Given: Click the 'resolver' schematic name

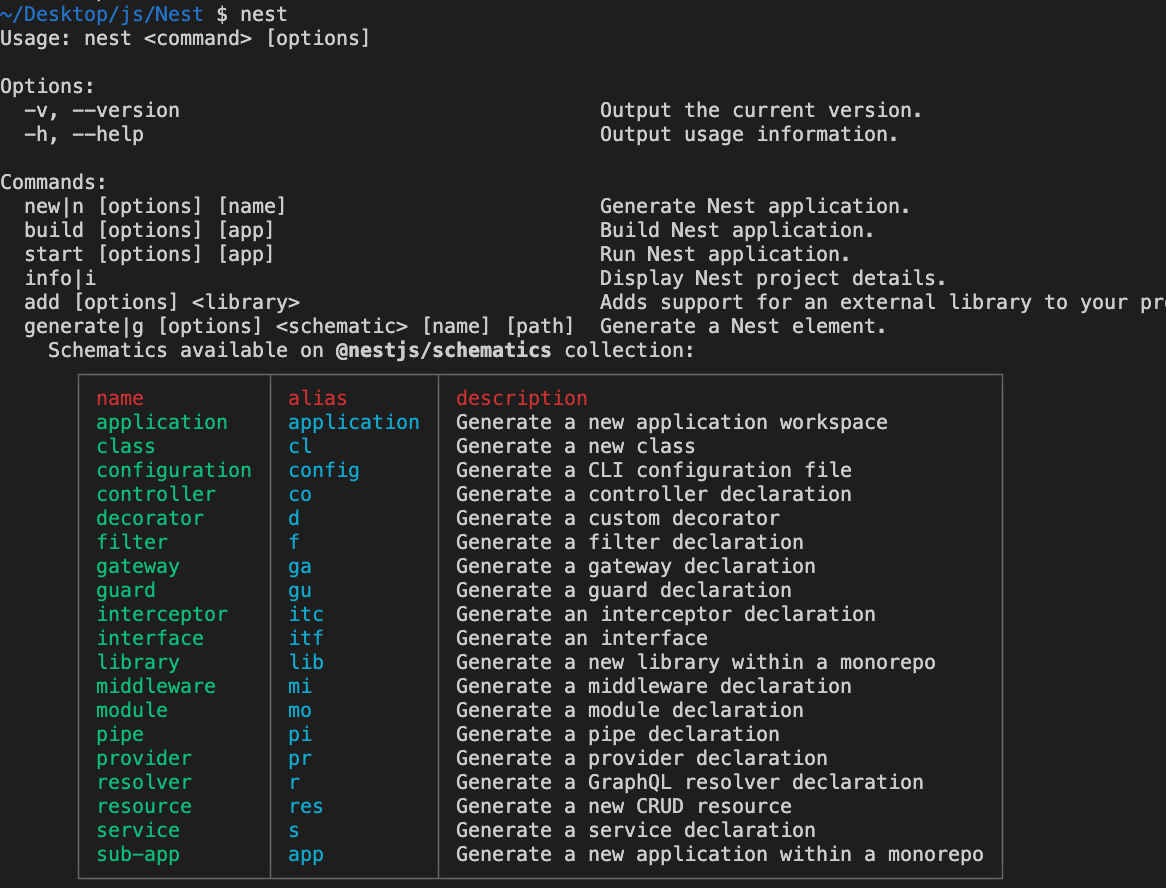Looking at the screenshot, I should 144,782.
